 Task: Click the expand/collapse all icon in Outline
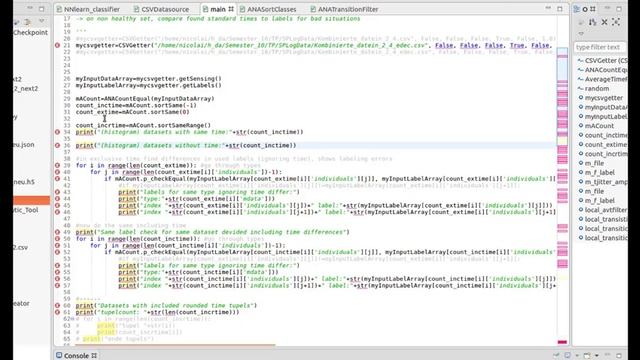click(x=616, y=22)
